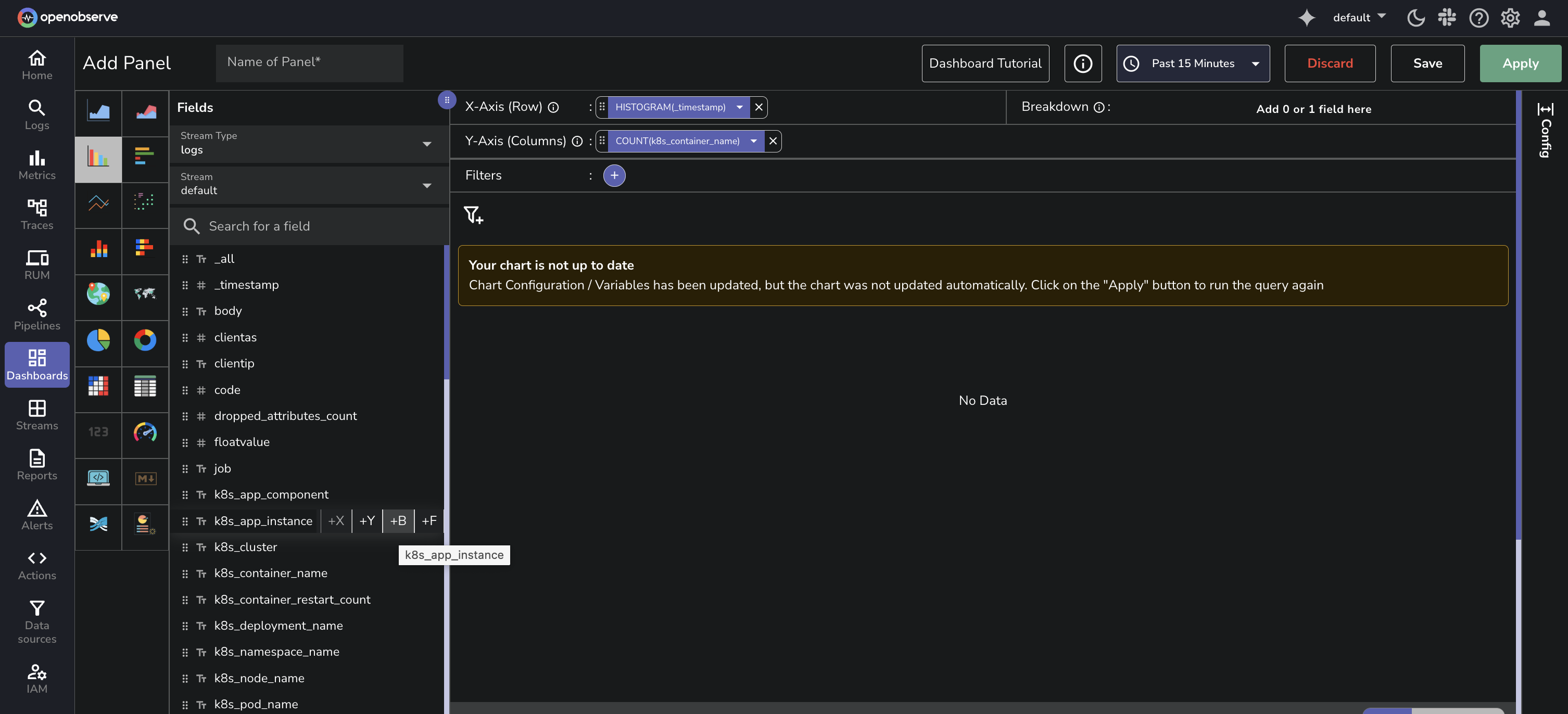Go to the Alerts section
Viewport: 1568px width, 714px height.
37,514
